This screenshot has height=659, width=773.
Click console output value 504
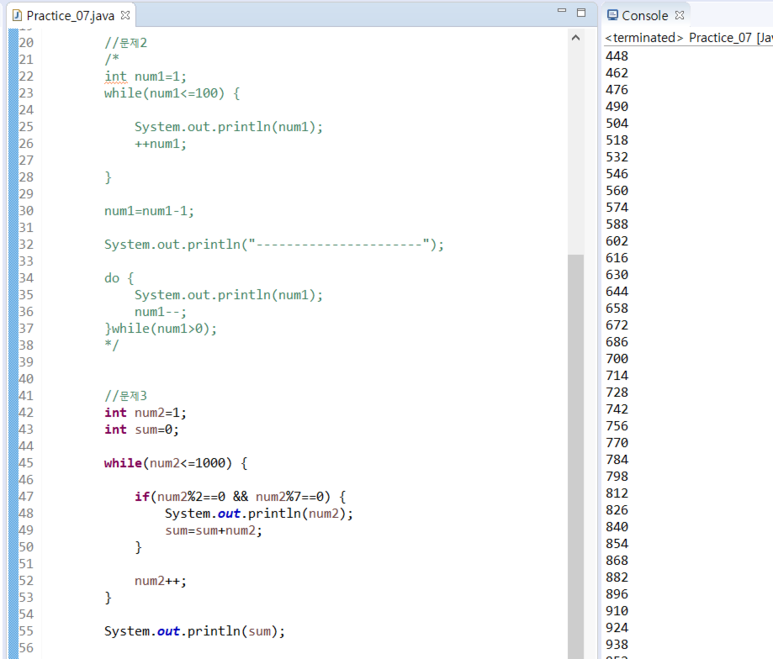(x=617, y=123)
